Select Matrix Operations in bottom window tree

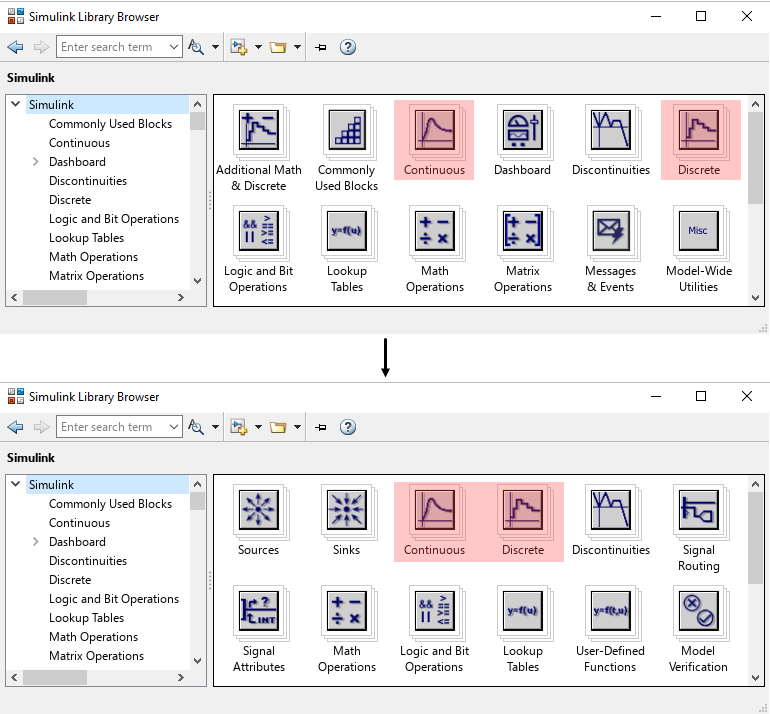[x=96, y=656]
